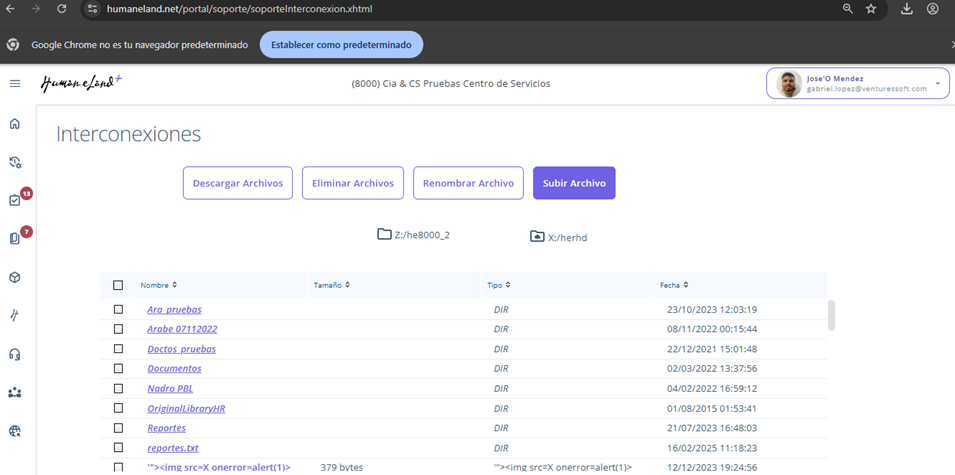Screen dimensions: 955x475
Task: Check the box for Ara_pruebas row
Action: click(118, 310)
